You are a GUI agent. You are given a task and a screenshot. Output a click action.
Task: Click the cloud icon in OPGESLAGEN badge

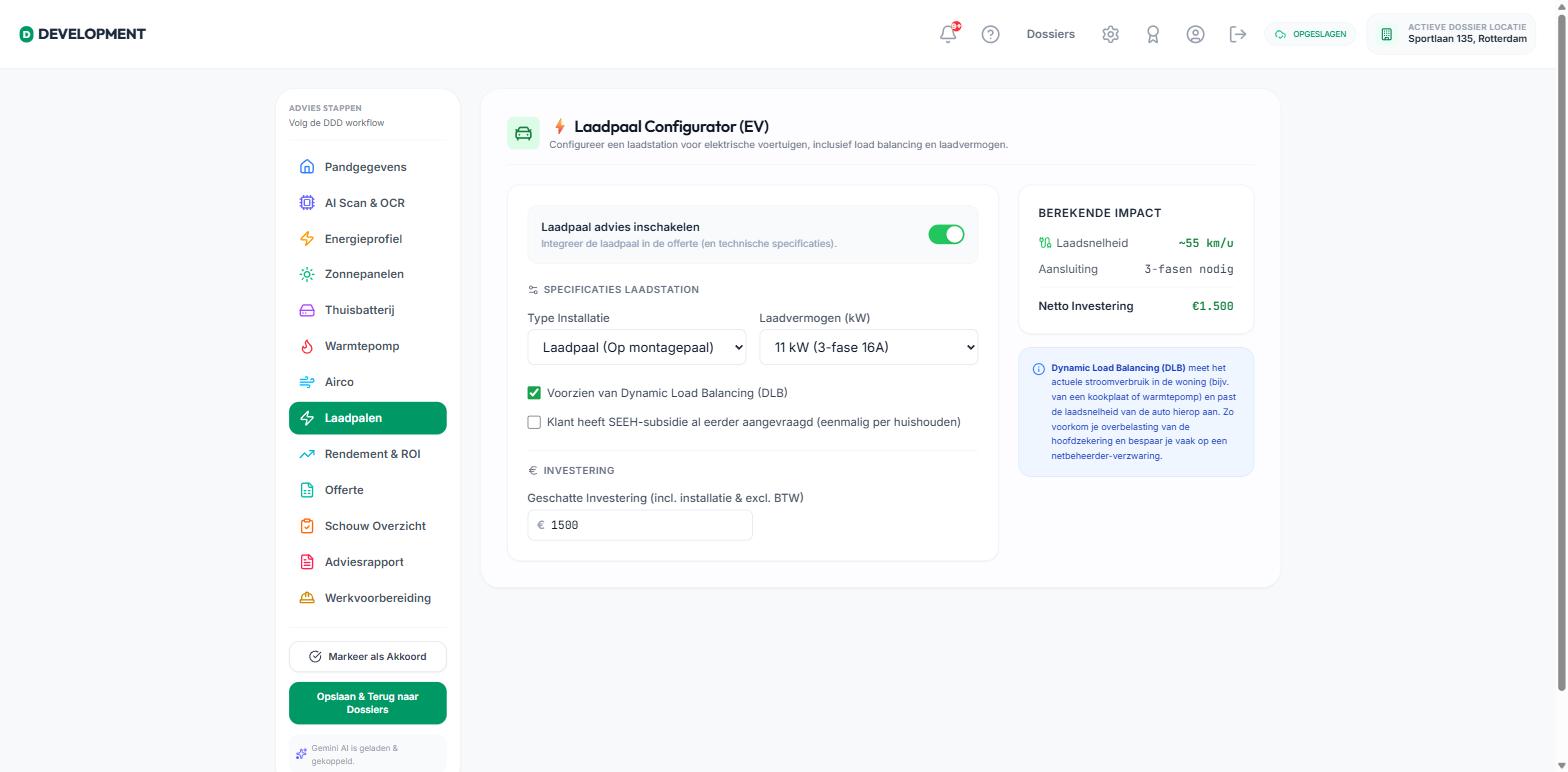click(x=1280, y=34)
